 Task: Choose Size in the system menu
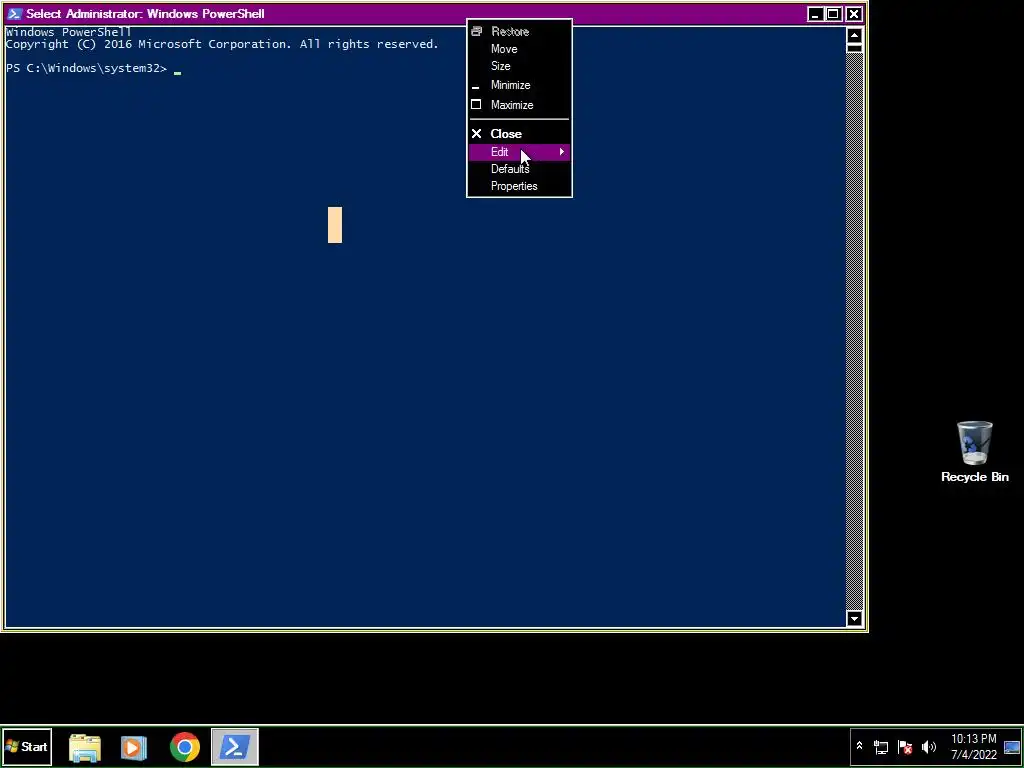click(x=519, y=66)
